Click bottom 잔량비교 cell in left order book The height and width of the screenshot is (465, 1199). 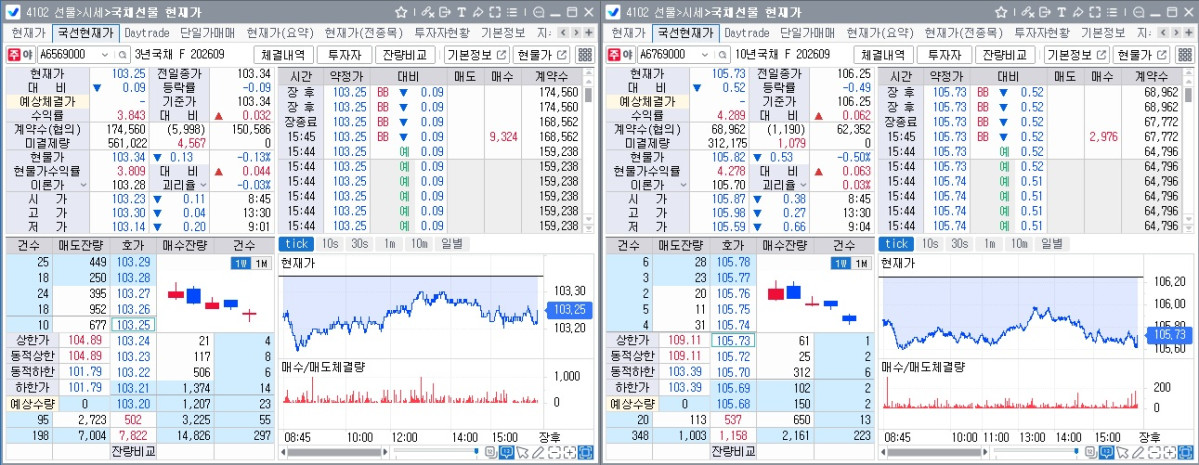click(133, 450)
